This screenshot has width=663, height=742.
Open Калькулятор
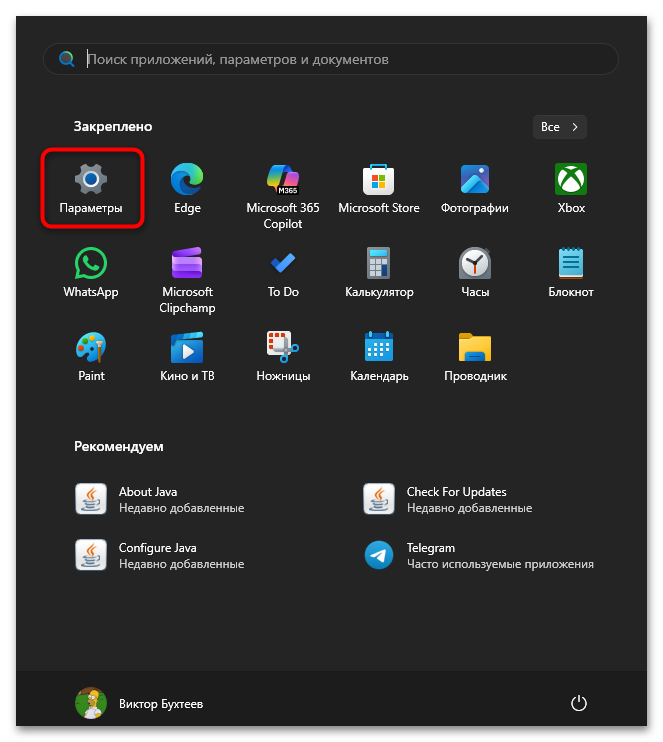(379, 273)
